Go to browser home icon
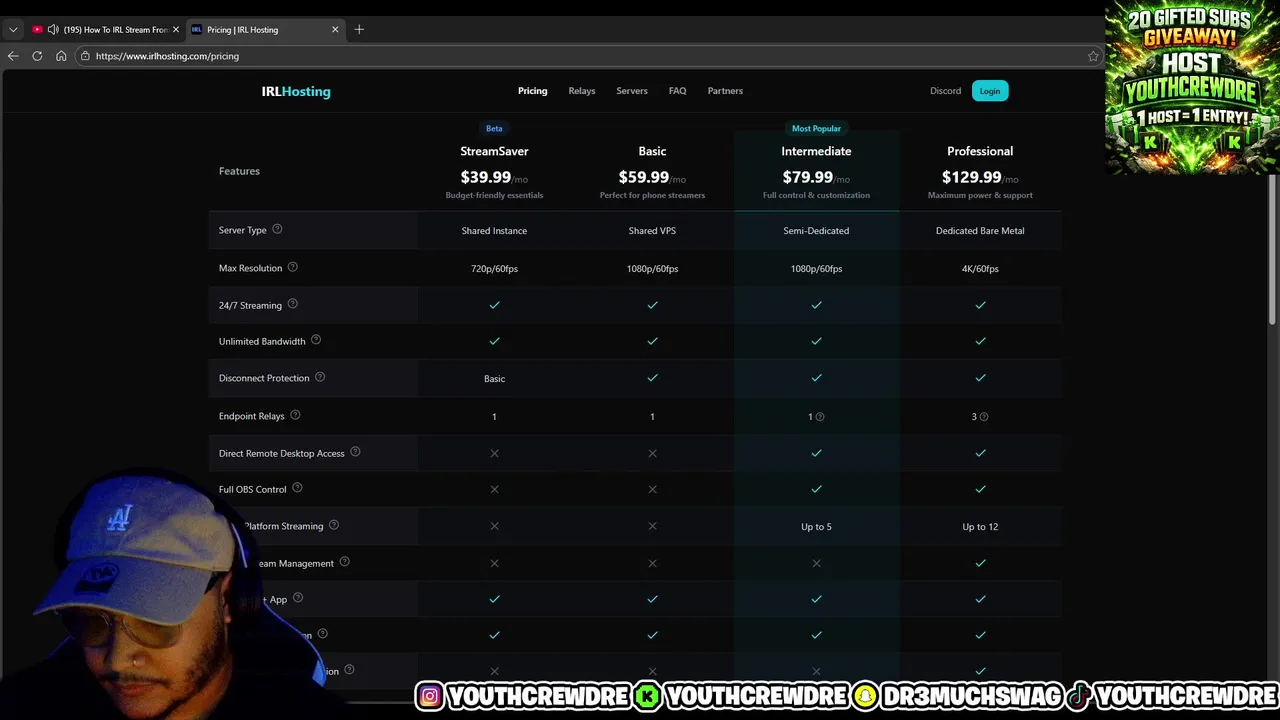 click(x=61, y=56)
